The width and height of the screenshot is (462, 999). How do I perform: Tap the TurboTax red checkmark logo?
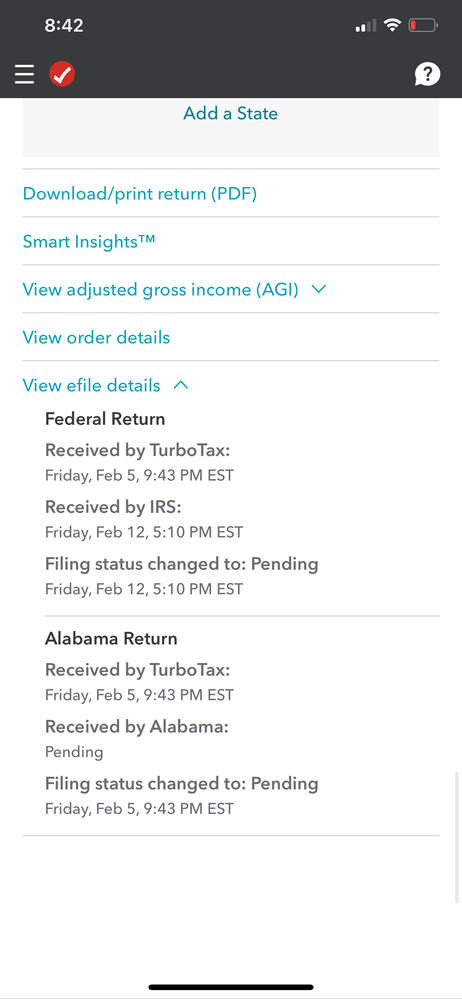(x=62, y=75)
